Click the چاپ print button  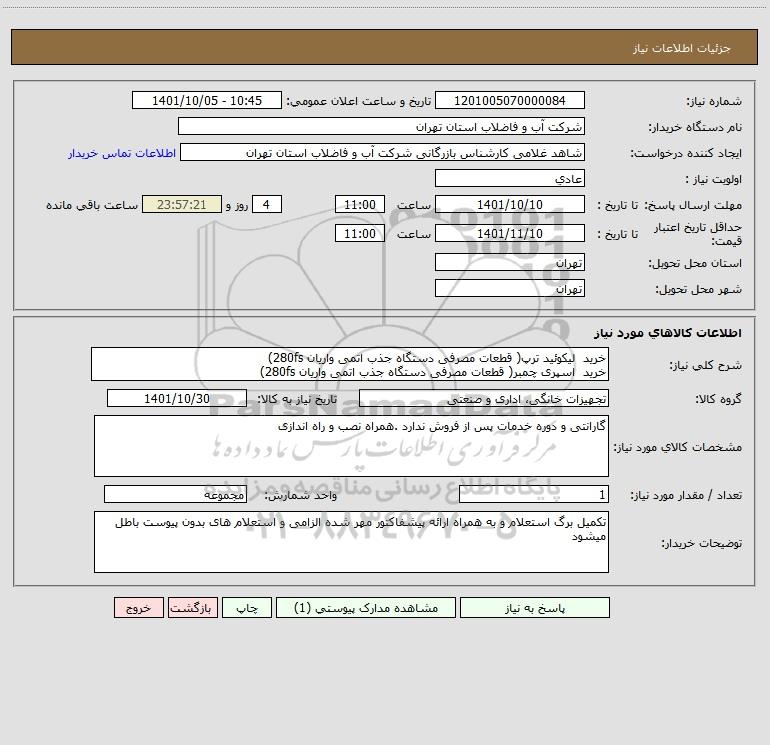pyautogui.click(x=247, y=607)
